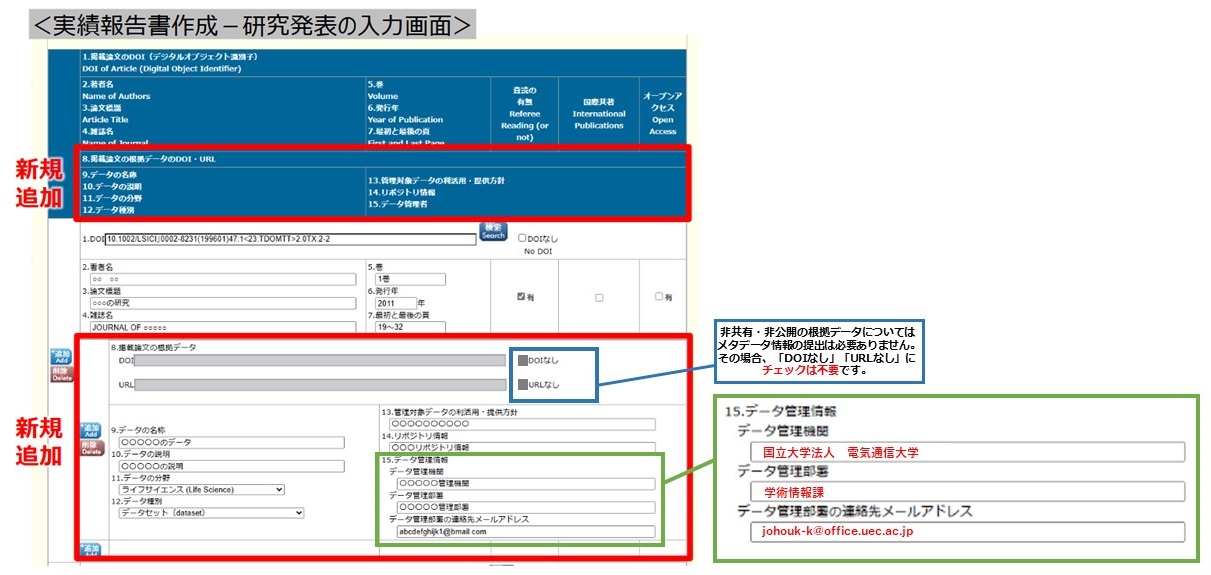
Task: Click the greyed evidence data DOI input
Action: [x=320, y=360]
